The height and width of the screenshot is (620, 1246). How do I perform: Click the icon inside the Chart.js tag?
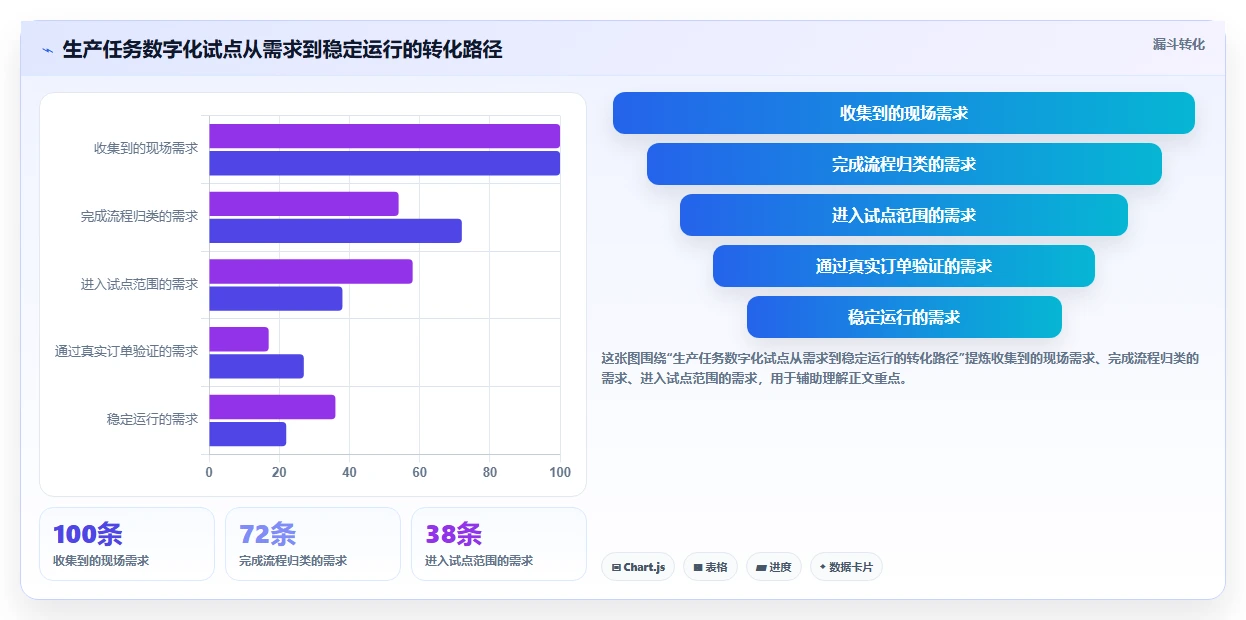tap(616, 567)
